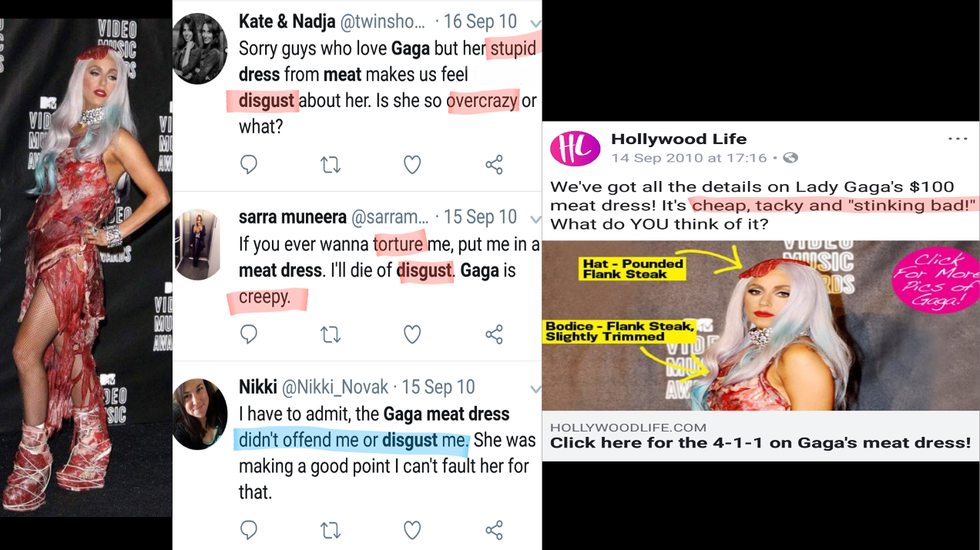
Task: Like sarra muneera's tweet
Action: pyautogui.click(x=411, y=334)
